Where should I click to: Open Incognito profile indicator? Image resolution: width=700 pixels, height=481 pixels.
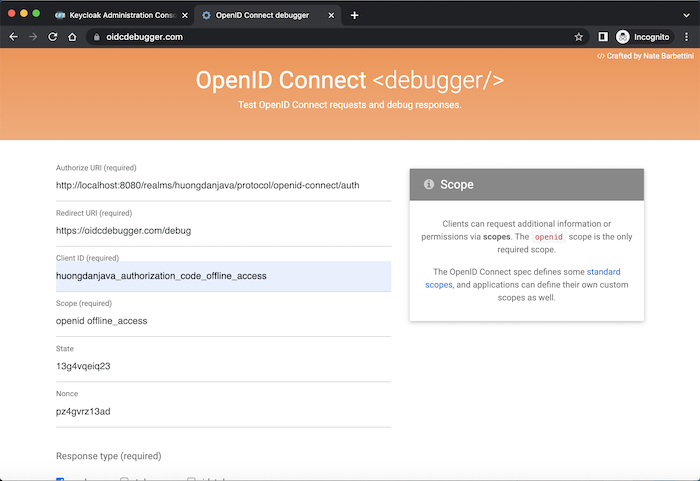[643, 37]
